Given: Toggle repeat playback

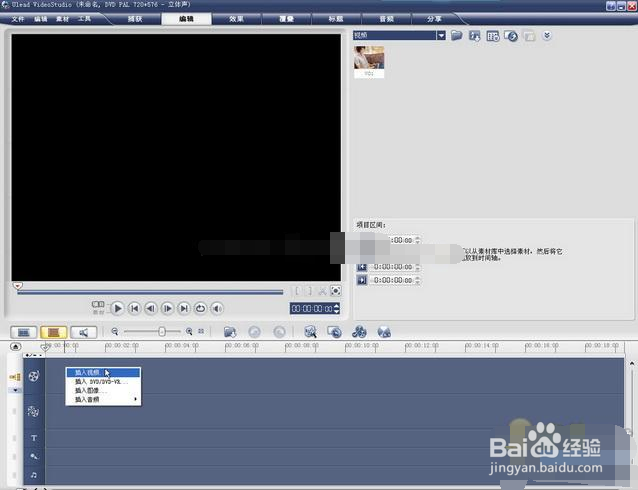Looking at the screenshot, I should (x=200, y=308).
